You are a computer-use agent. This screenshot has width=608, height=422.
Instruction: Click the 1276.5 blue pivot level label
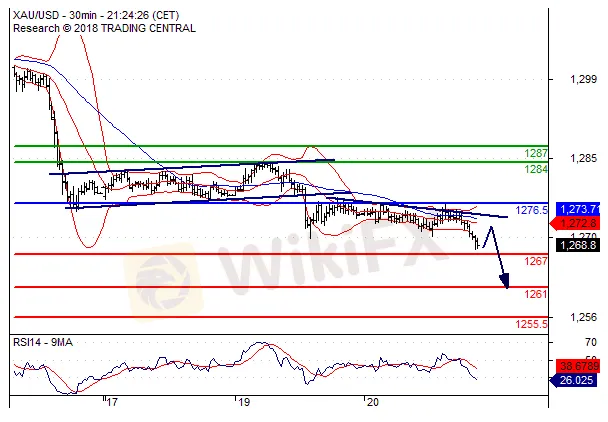[x=529, y=211]
